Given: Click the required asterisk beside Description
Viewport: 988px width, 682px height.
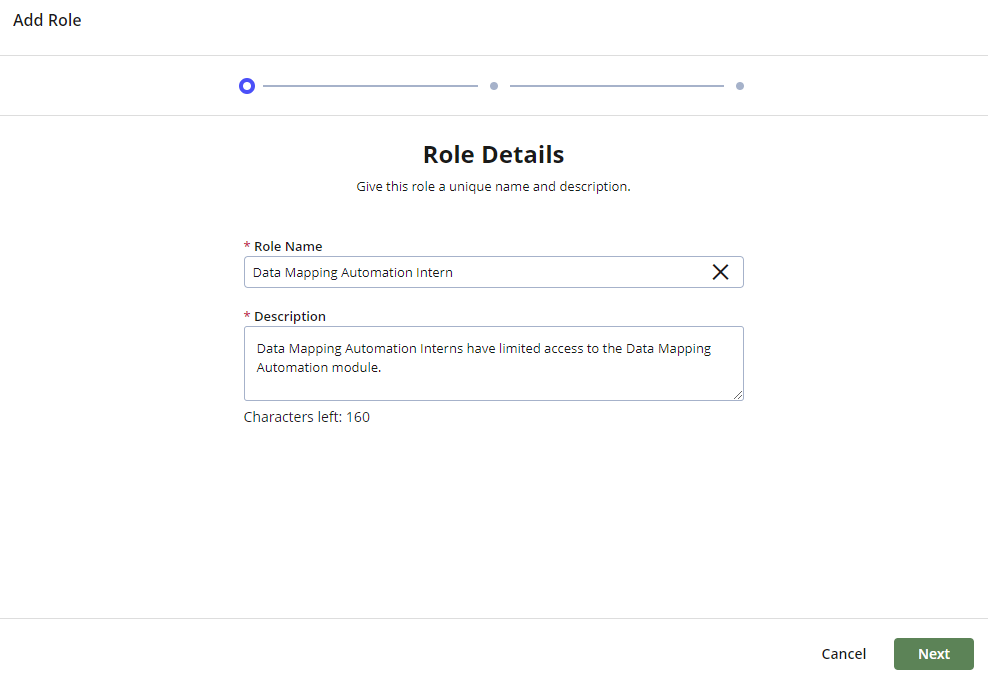Looking at the screenshot, I should coord(247,316).
